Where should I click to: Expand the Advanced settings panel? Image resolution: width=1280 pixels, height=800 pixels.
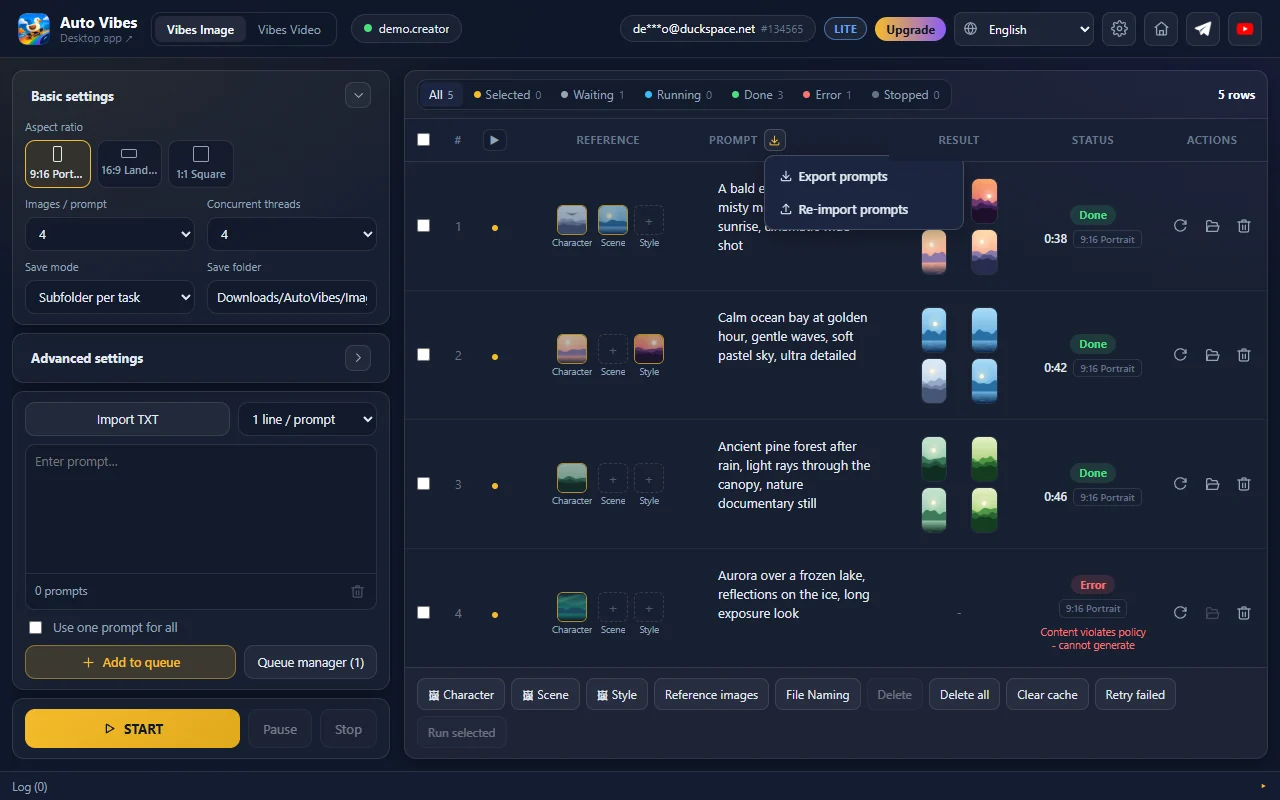click(358, 358)
